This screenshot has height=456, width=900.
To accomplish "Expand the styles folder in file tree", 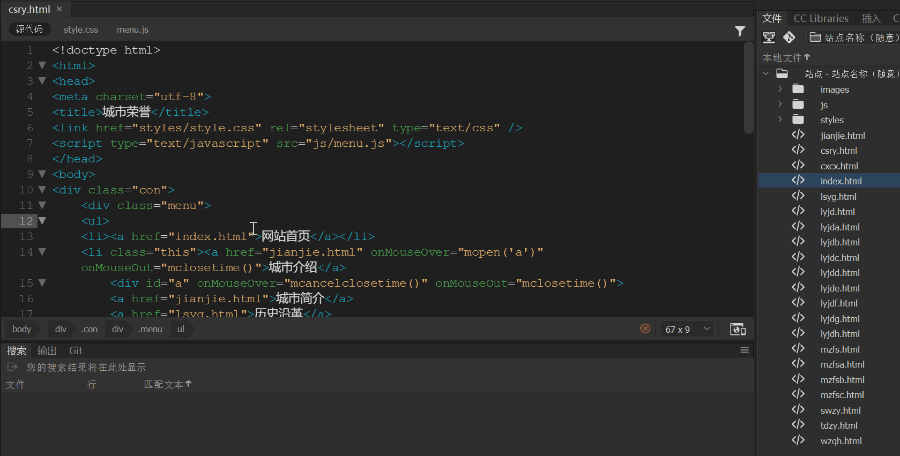I will coord(779,120).
